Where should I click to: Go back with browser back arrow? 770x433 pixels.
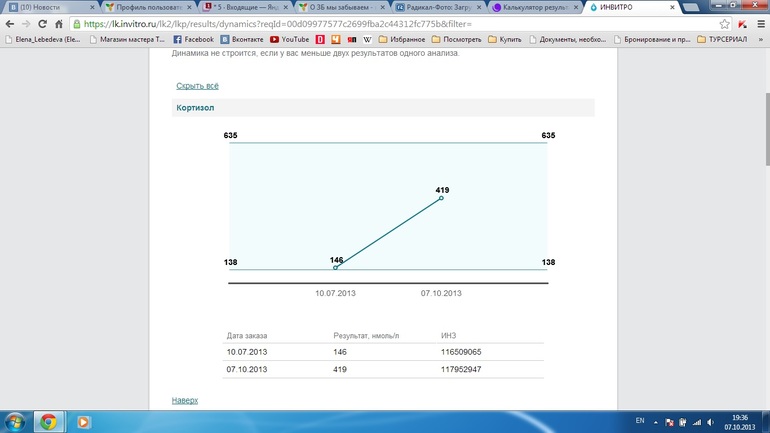(x=10, y=24)
